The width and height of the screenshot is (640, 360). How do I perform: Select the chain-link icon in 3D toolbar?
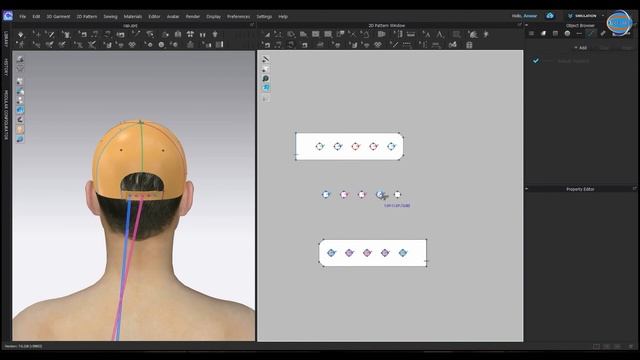[132, 44]
